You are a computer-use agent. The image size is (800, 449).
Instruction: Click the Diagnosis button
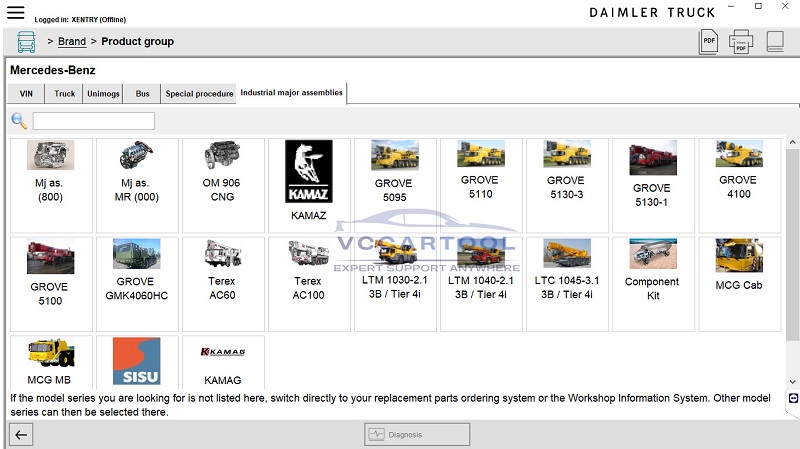click(417, 435)
